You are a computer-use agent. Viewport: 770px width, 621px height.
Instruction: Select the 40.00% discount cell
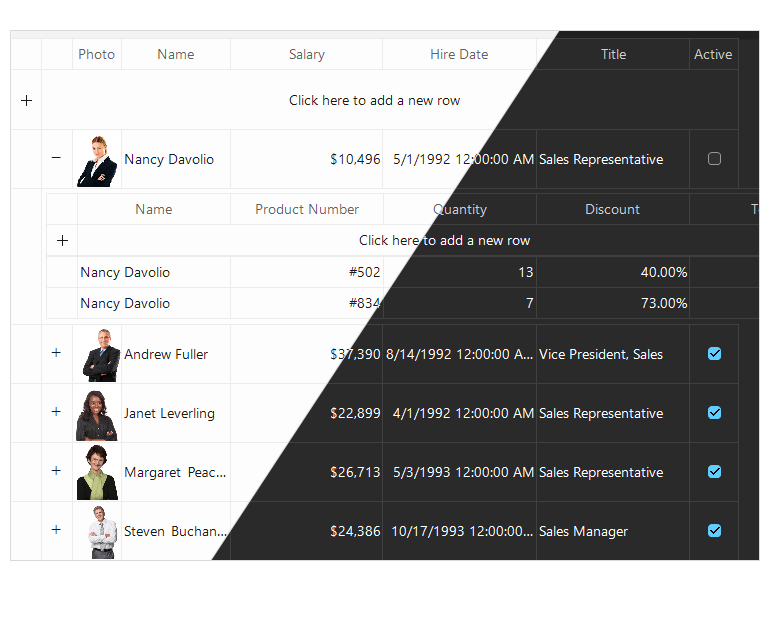613,272
